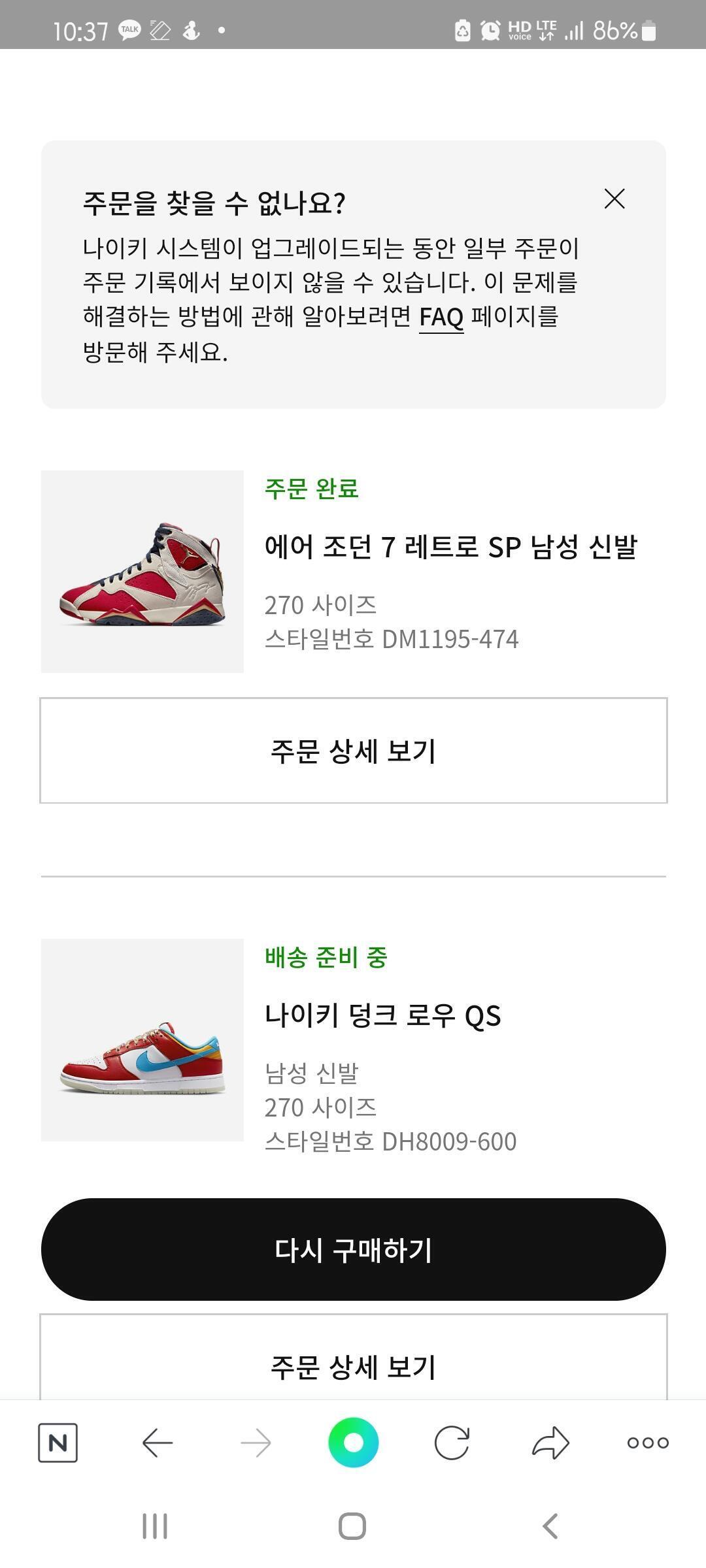Tap the green Naver search circle
706x1568 pixels.
coord(354,1443)
